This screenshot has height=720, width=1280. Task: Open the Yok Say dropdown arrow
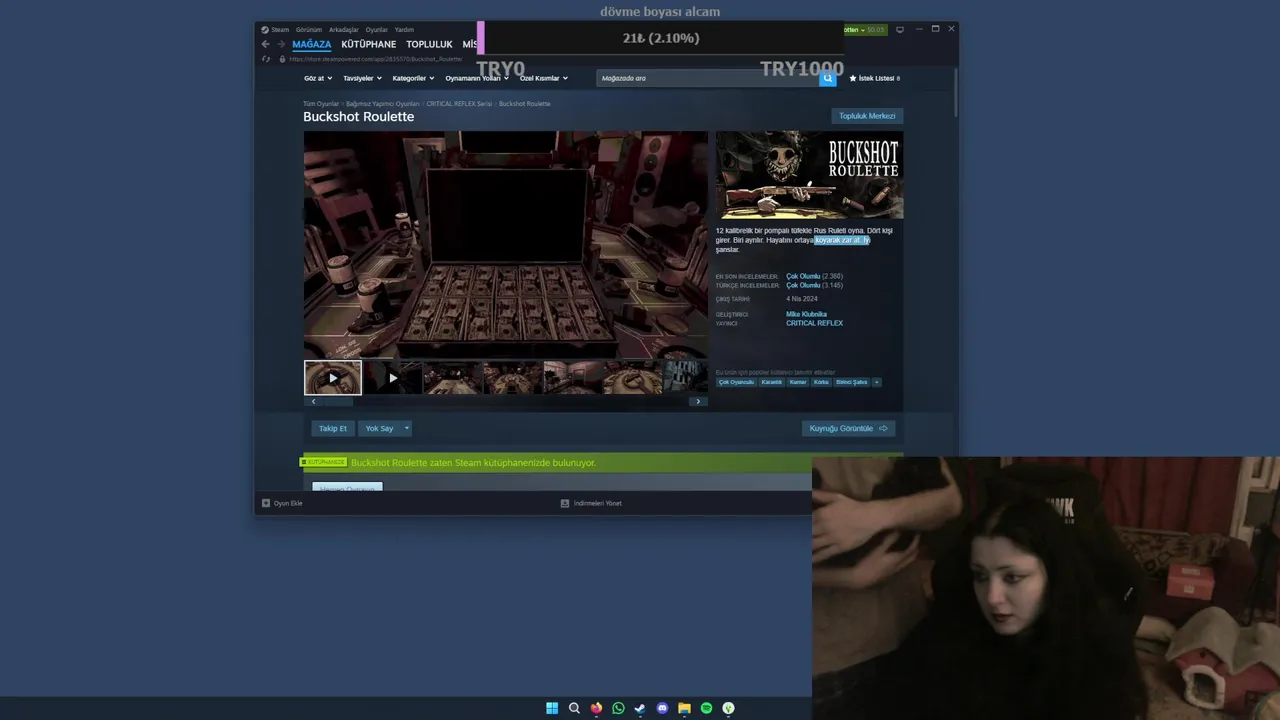(406, 428)
